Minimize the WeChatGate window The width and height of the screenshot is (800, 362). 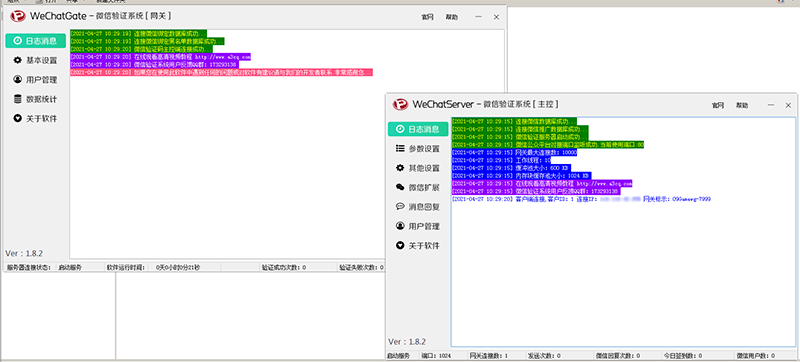479,17
